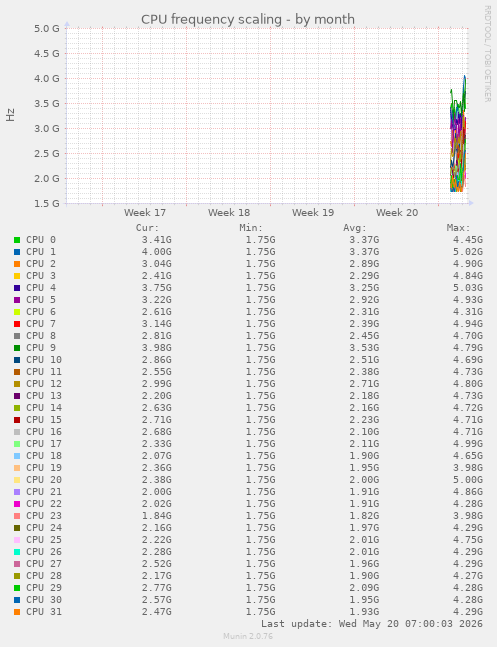Click the Max: column header
497x647 pixels.
point(459,228)
